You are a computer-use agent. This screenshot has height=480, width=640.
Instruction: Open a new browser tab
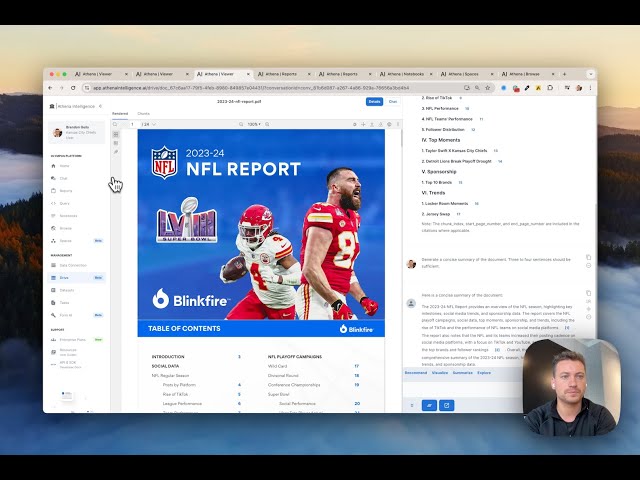pyautogui.click(x=564, y=74)
